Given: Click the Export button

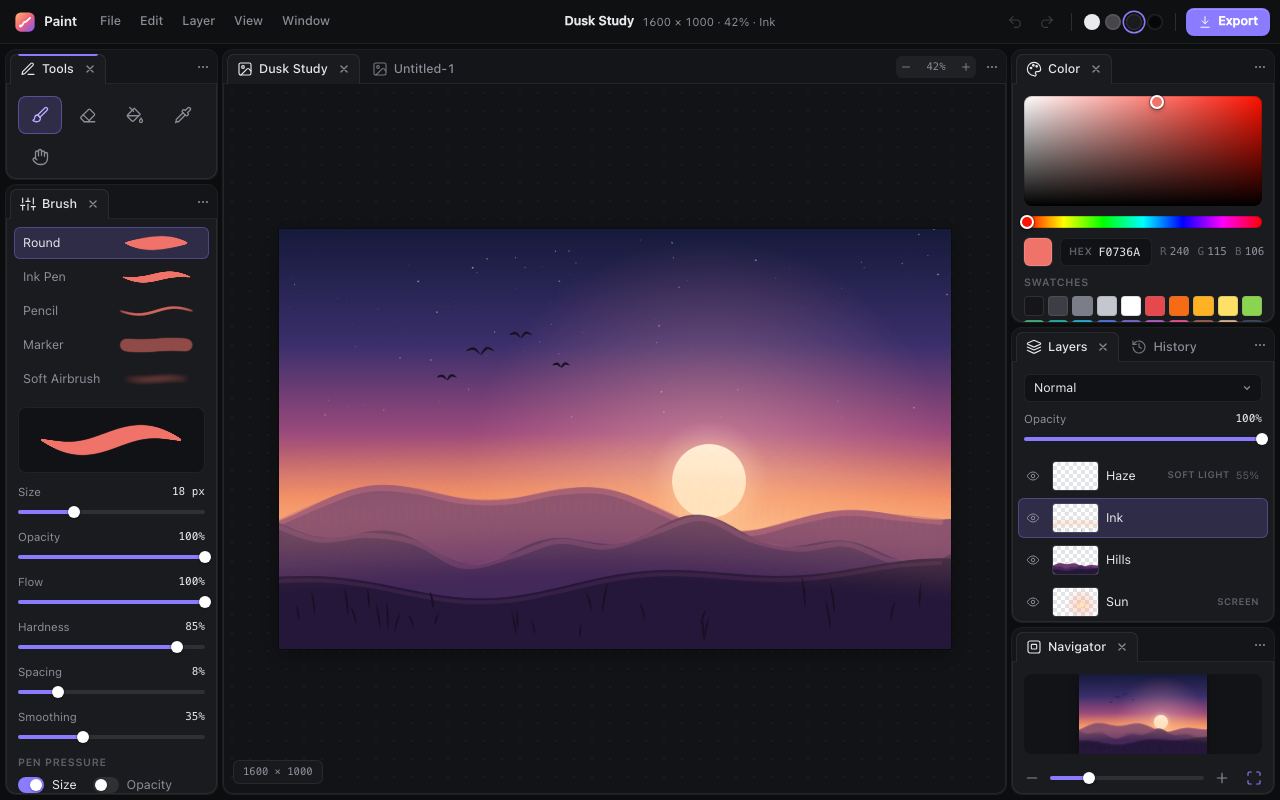Looking at the screenshot, I should 1228,21.
